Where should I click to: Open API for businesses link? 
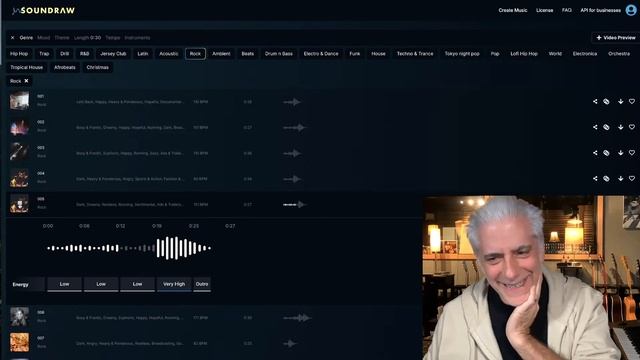click(x=600, y=10)
